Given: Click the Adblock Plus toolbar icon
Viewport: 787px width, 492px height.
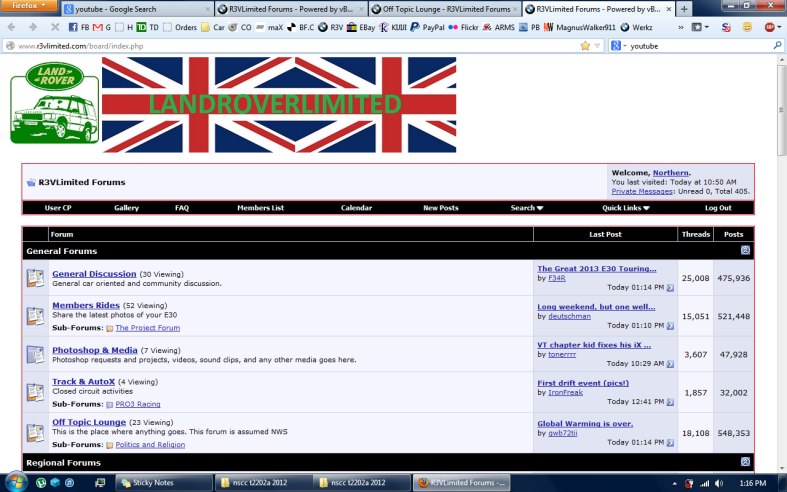Looking at the screenshot, I should (769, 27).
